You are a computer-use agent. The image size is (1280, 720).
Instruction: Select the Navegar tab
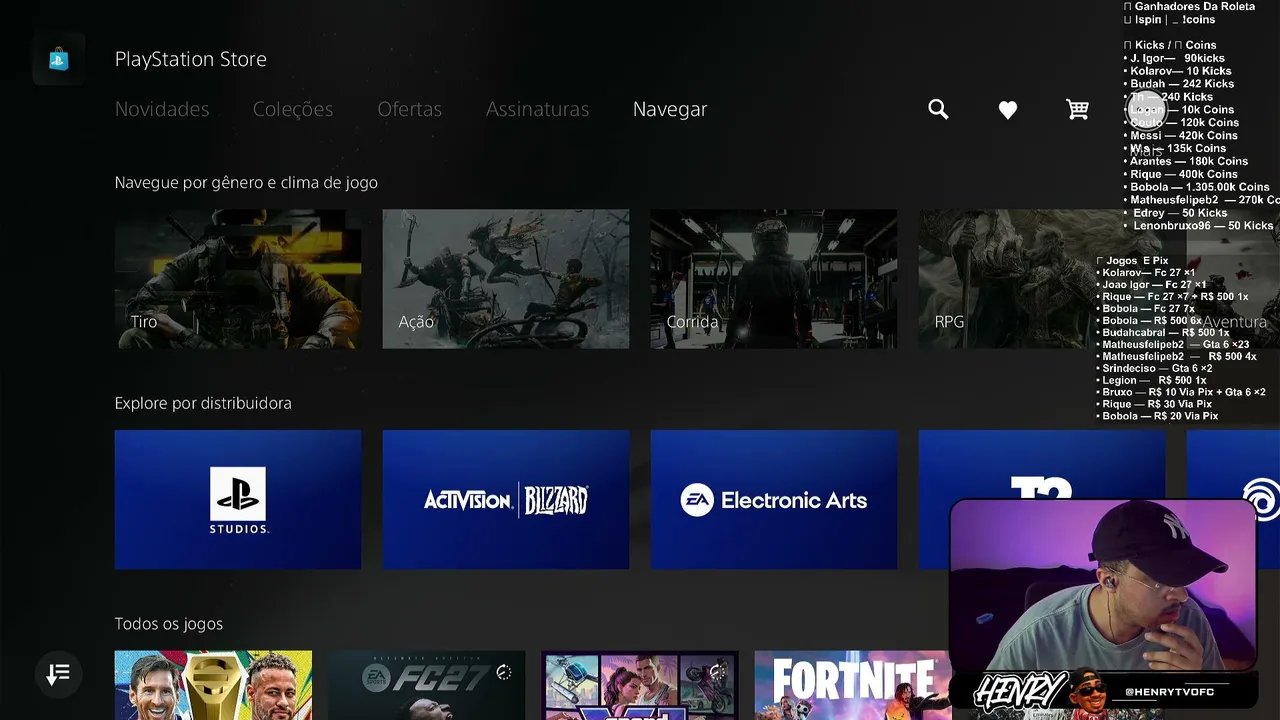(x=670, y=109)
